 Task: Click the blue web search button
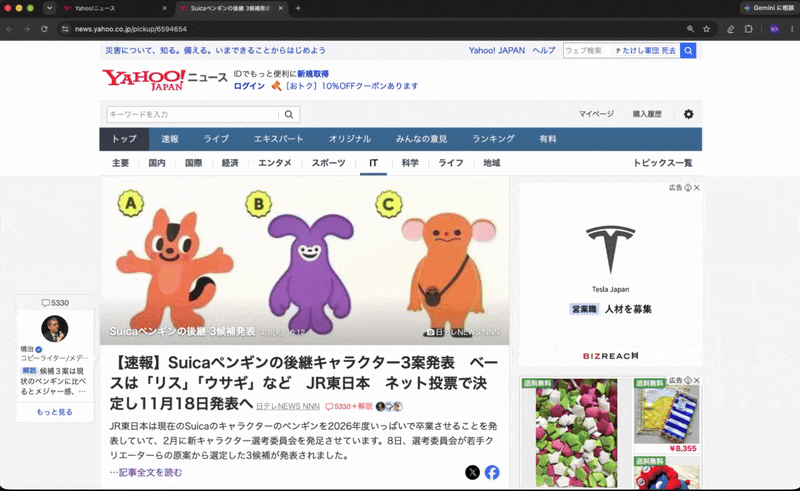point(688,51)
